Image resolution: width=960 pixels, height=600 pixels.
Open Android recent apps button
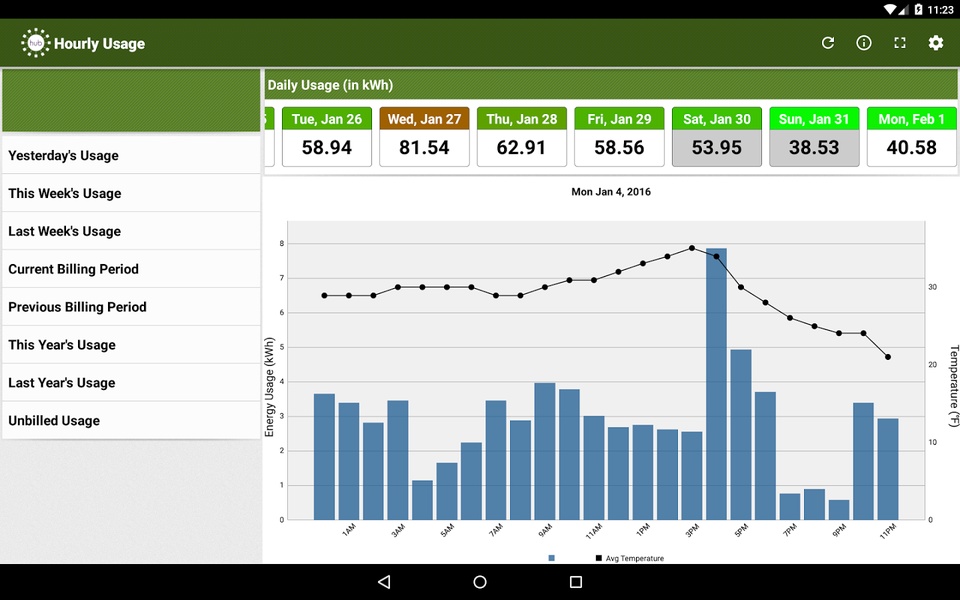(x=576, y=582)
